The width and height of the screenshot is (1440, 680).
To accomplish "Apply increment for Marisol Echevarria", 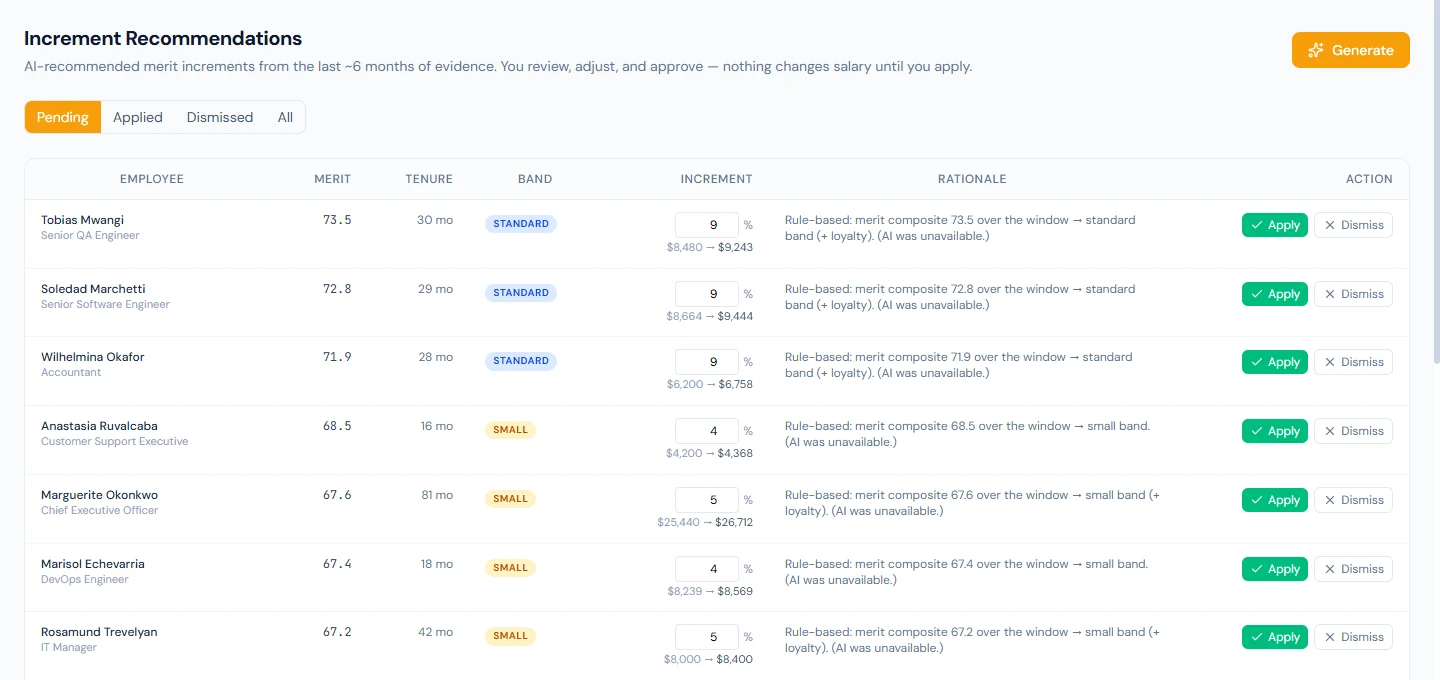I will click(x=1275, y=569).
